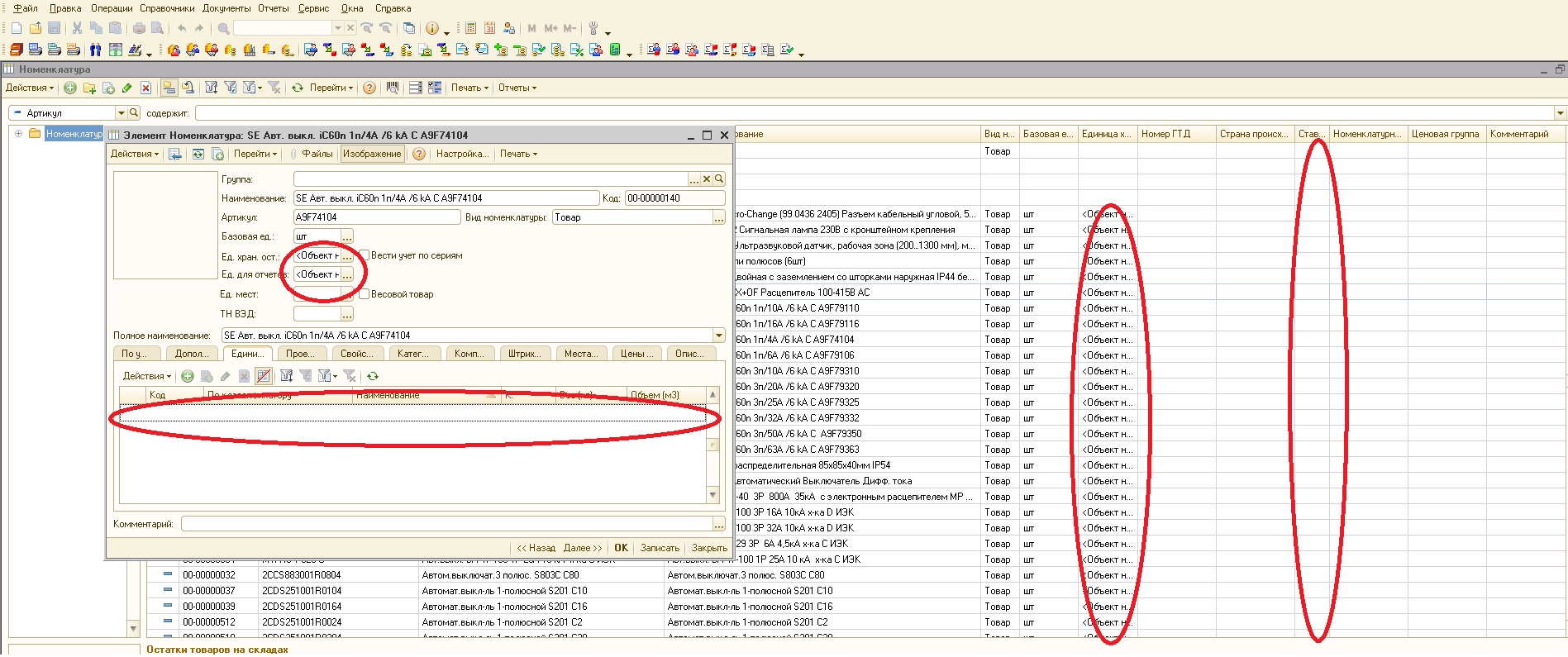Screen dimensions: 1568x657
Task: Click the help question mark in element dialog
Action: point(419,154)
